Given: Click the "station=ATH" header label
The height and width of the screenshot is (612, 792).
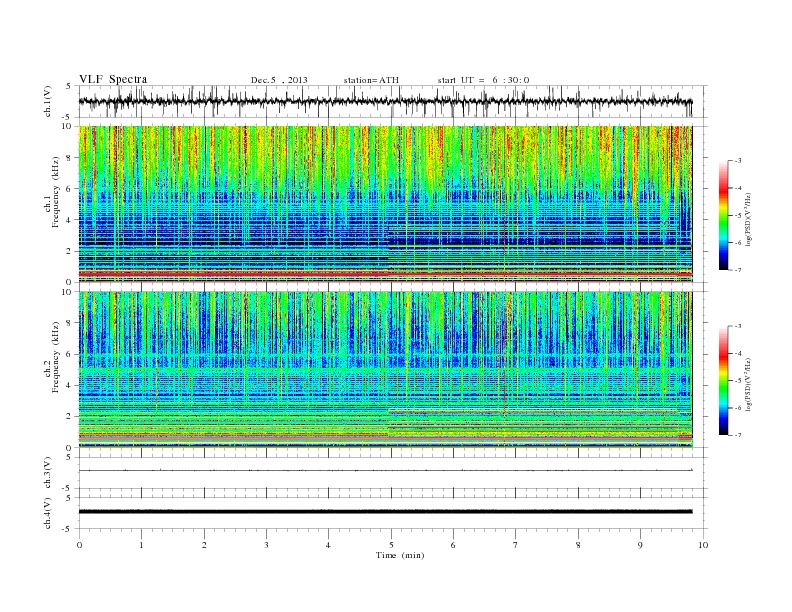Looking at the screenshot, I should coord(371,80).
